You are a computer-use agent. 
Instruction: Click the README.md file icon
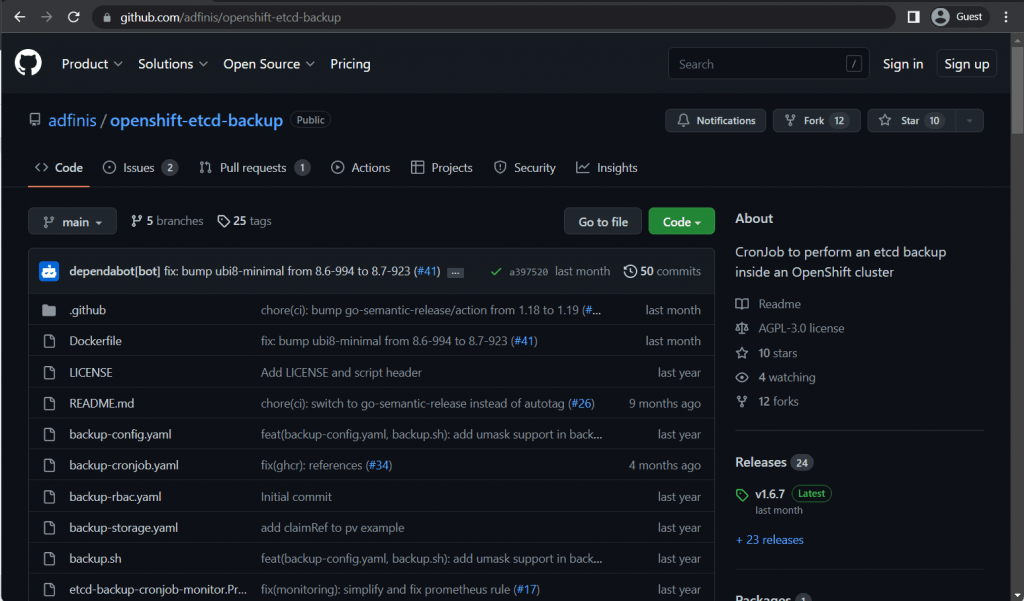[49, 404]
